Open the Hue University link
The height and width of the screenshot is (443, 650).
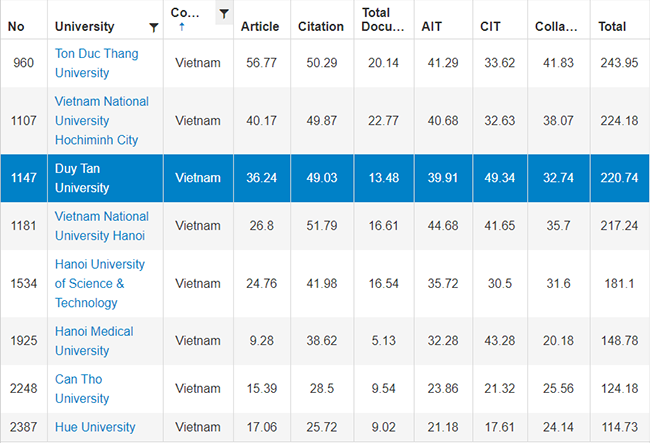(x=95, y=427)
